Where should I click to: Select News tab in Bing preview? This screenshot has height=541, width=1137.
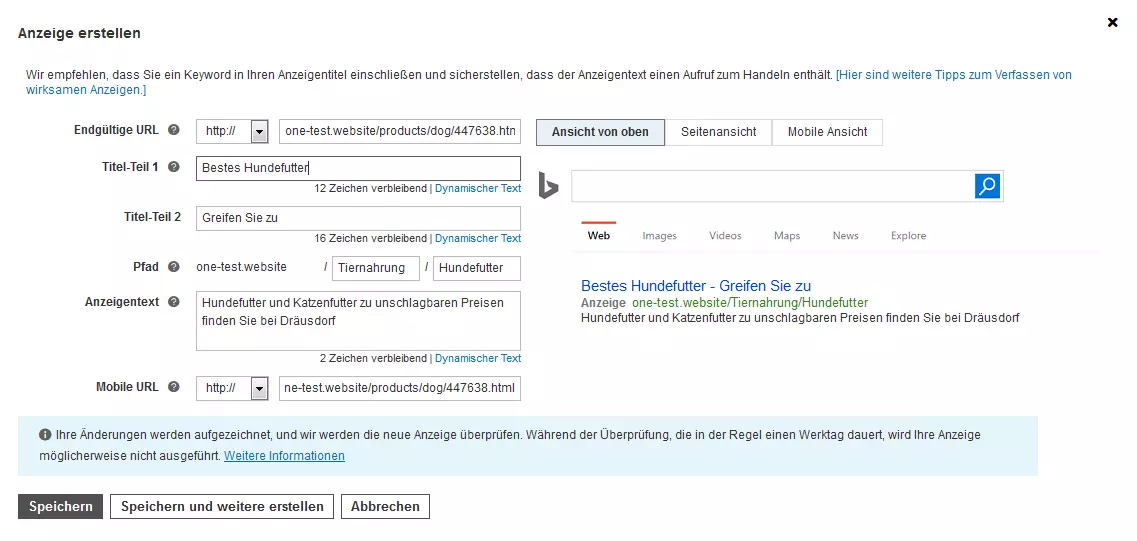[845, 236]
